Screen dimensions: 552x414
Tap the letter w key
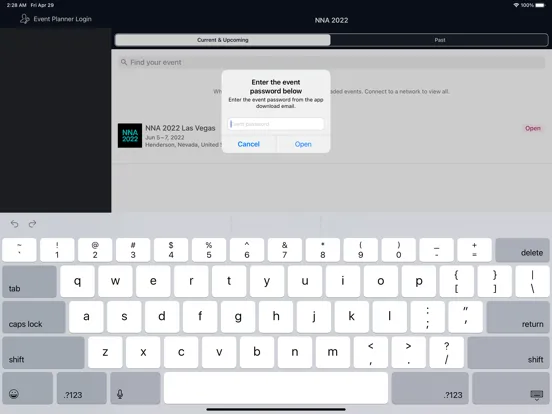[115, 282]
